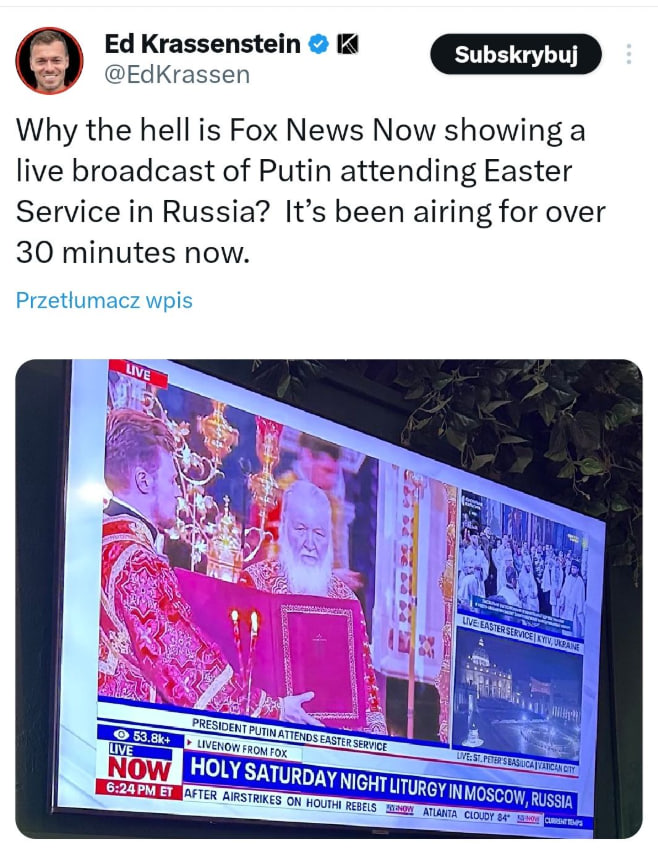658x856 pixels.
Task: Click the red LIVE badge in photo
Action: 138,373
